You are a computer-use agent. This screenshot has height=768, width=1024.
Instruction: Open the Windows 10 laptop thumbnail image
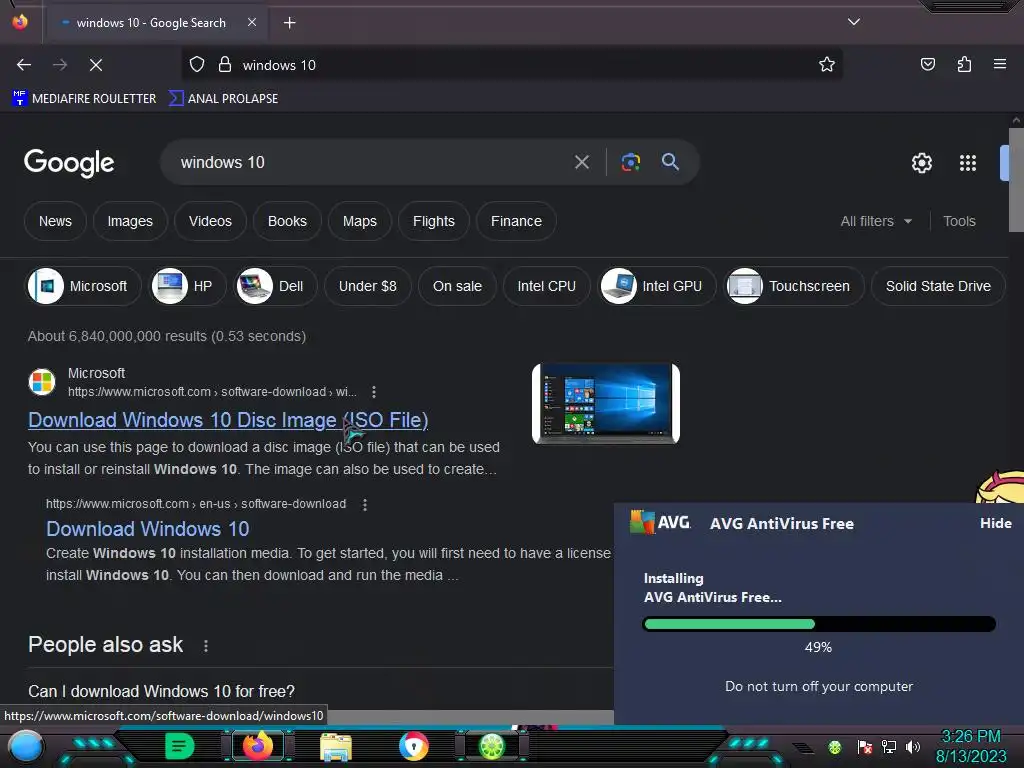pyautogui.click(x=606, y=404)
